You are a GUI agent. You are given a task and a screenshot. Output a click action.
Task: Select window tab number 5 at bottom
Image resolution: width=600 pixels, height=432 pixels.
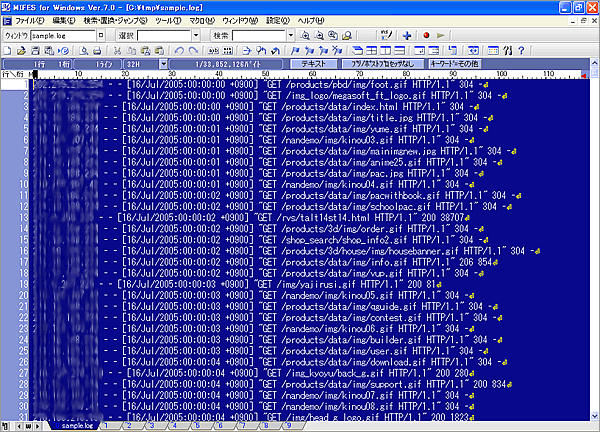197,425
